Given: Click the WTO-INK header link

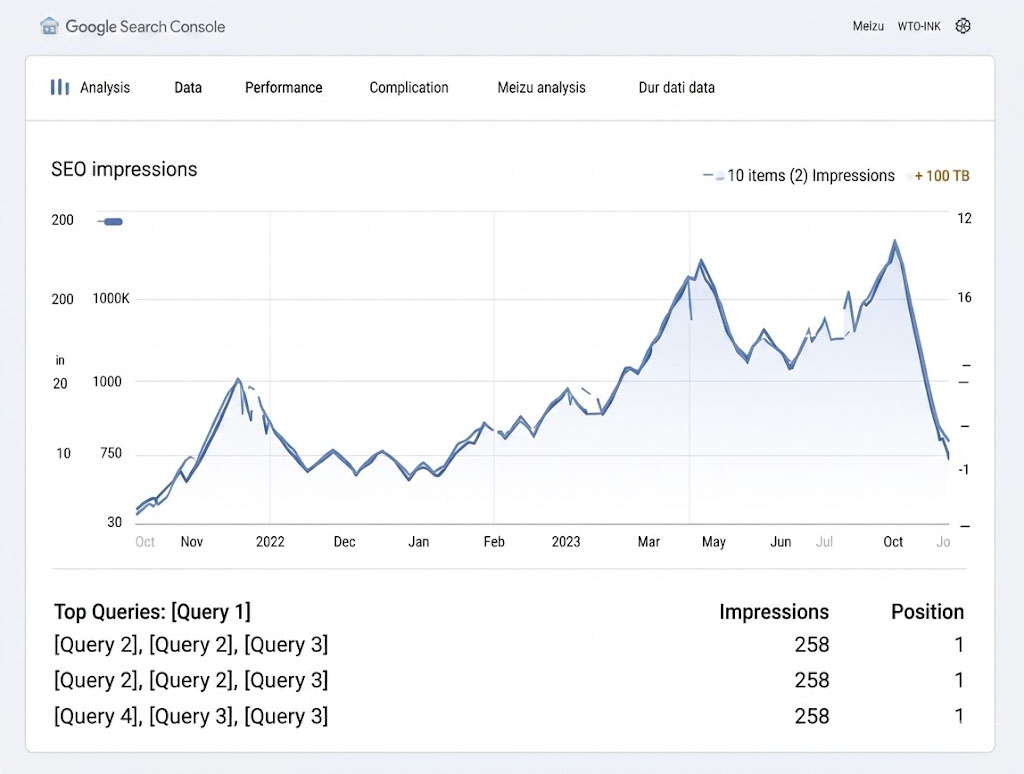Looking at the screenshot, I should (919, 26).
